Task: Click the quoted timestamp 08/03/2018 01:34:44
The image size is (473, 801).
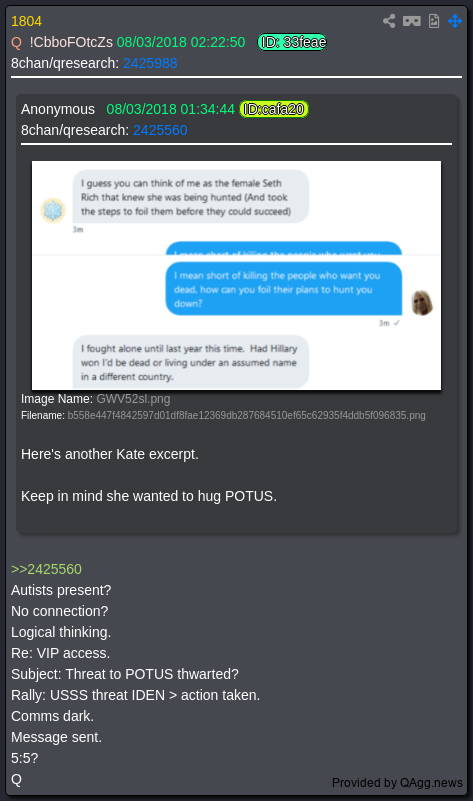Action: pyautogui.click(x=171, y=109)
